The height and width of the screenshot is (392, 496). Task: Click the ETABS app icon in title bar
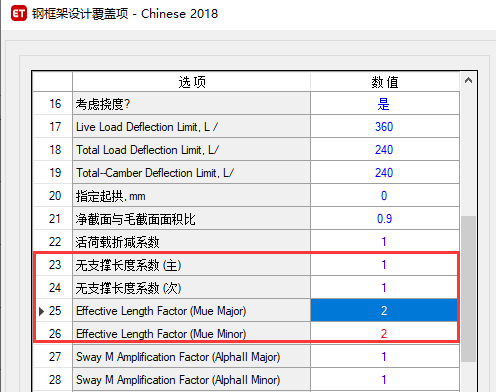[x=19, y=14]
